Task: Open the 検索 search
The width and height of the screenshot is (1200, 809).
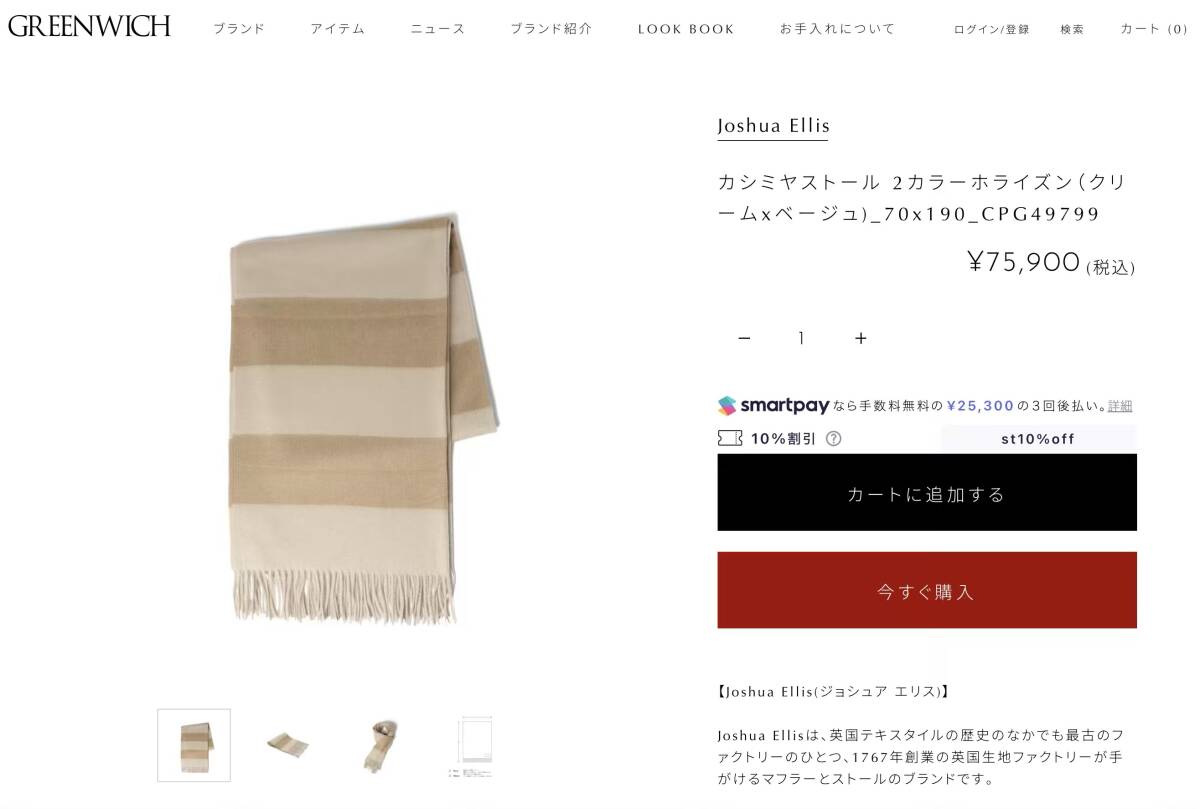Action: 1072,29
